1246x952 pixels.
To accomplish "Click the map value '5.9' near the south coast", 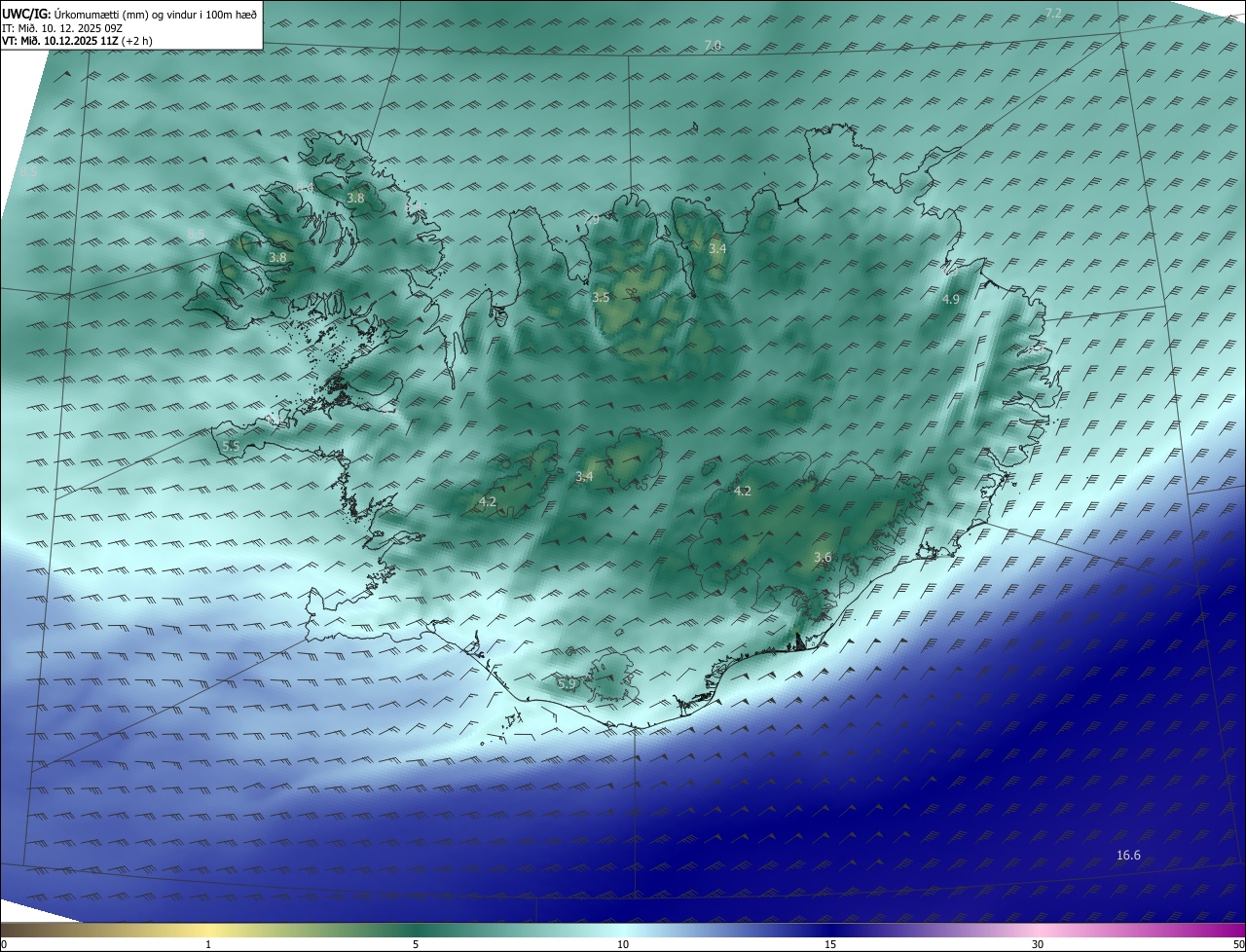I will [567, 684].
